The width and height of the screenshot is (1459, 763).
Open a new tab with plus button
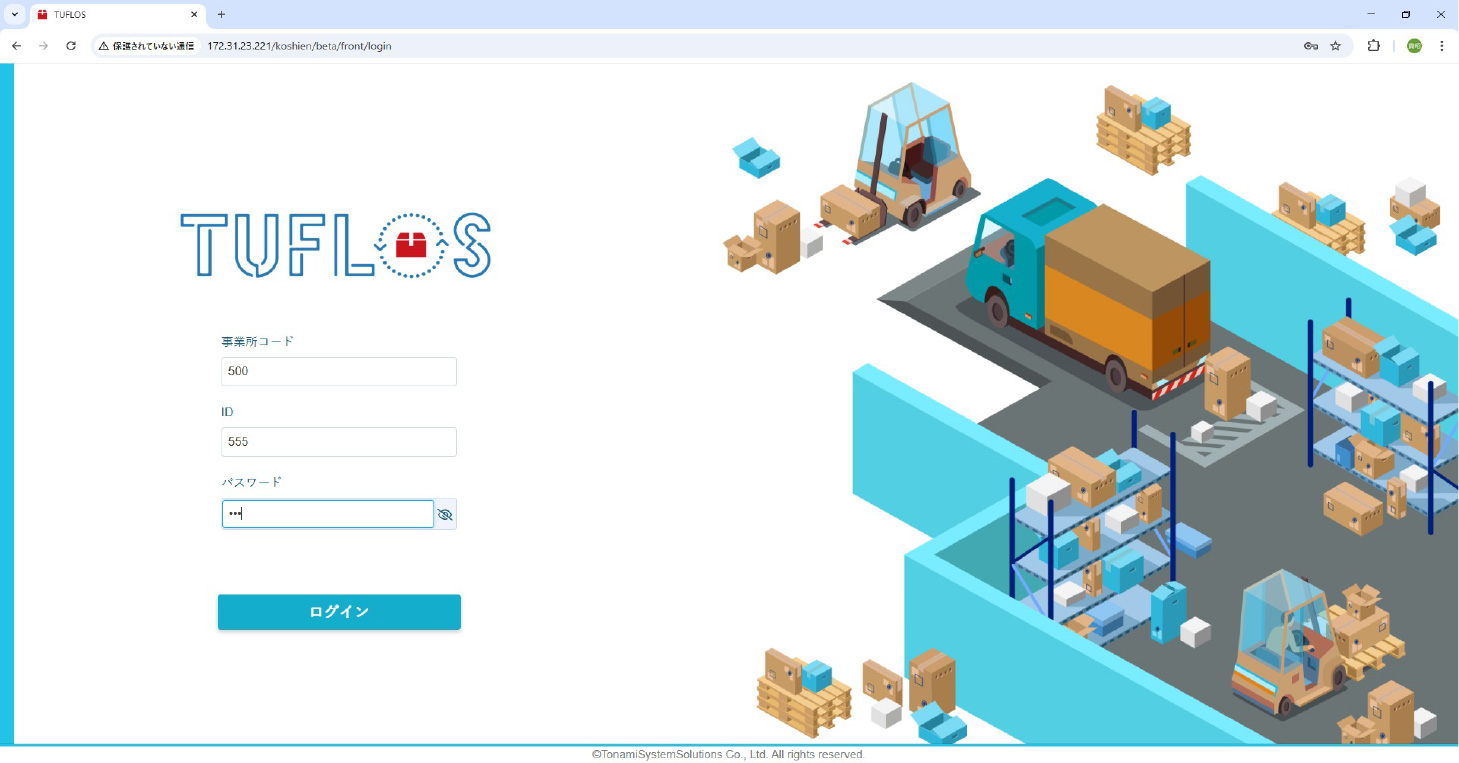tap(221, 15)
